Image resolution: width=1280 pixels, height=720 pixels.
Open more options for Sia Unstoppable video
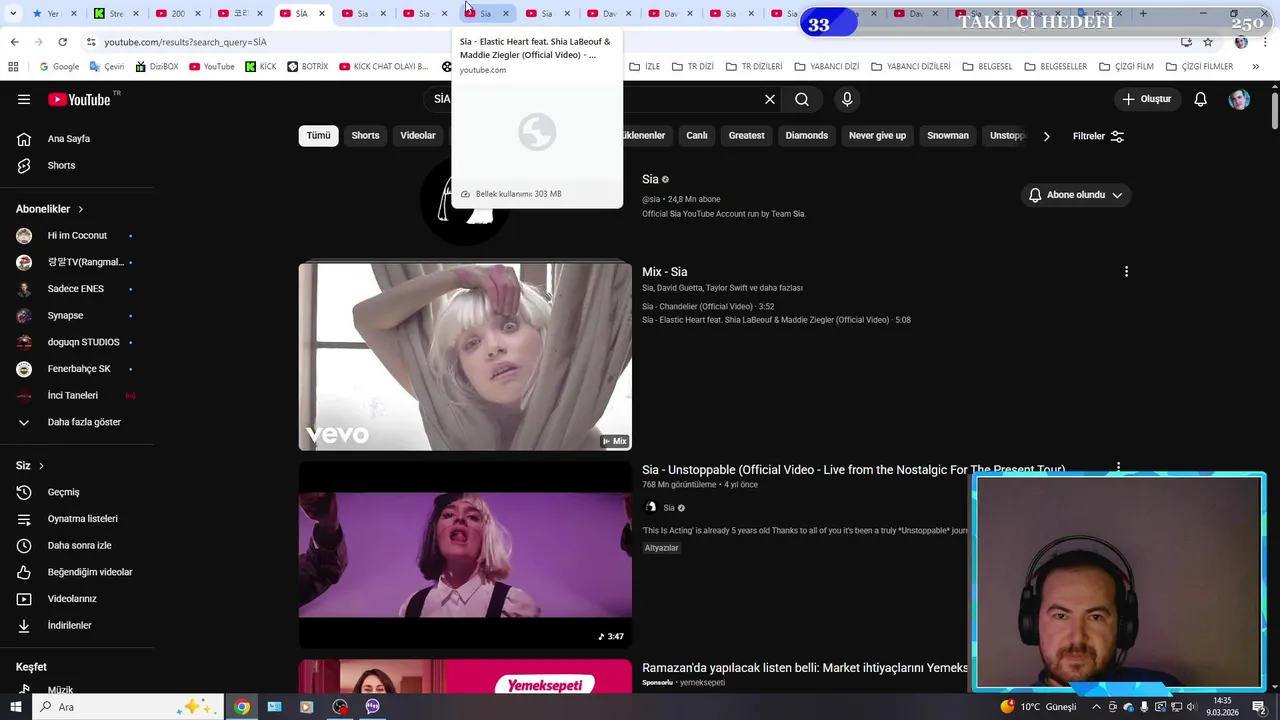tap(1118, 467)
